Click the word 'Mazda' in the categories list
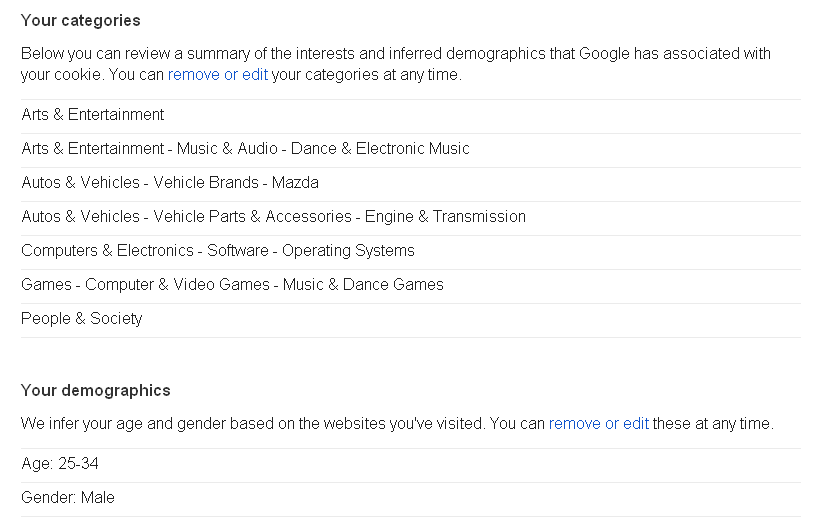 pos(295,183)
